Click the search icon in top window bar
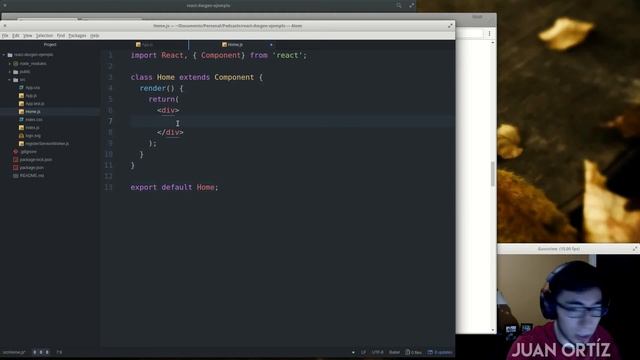Viewport: 640px width, 360px height. pyautogui.click(x=399, y=5)
